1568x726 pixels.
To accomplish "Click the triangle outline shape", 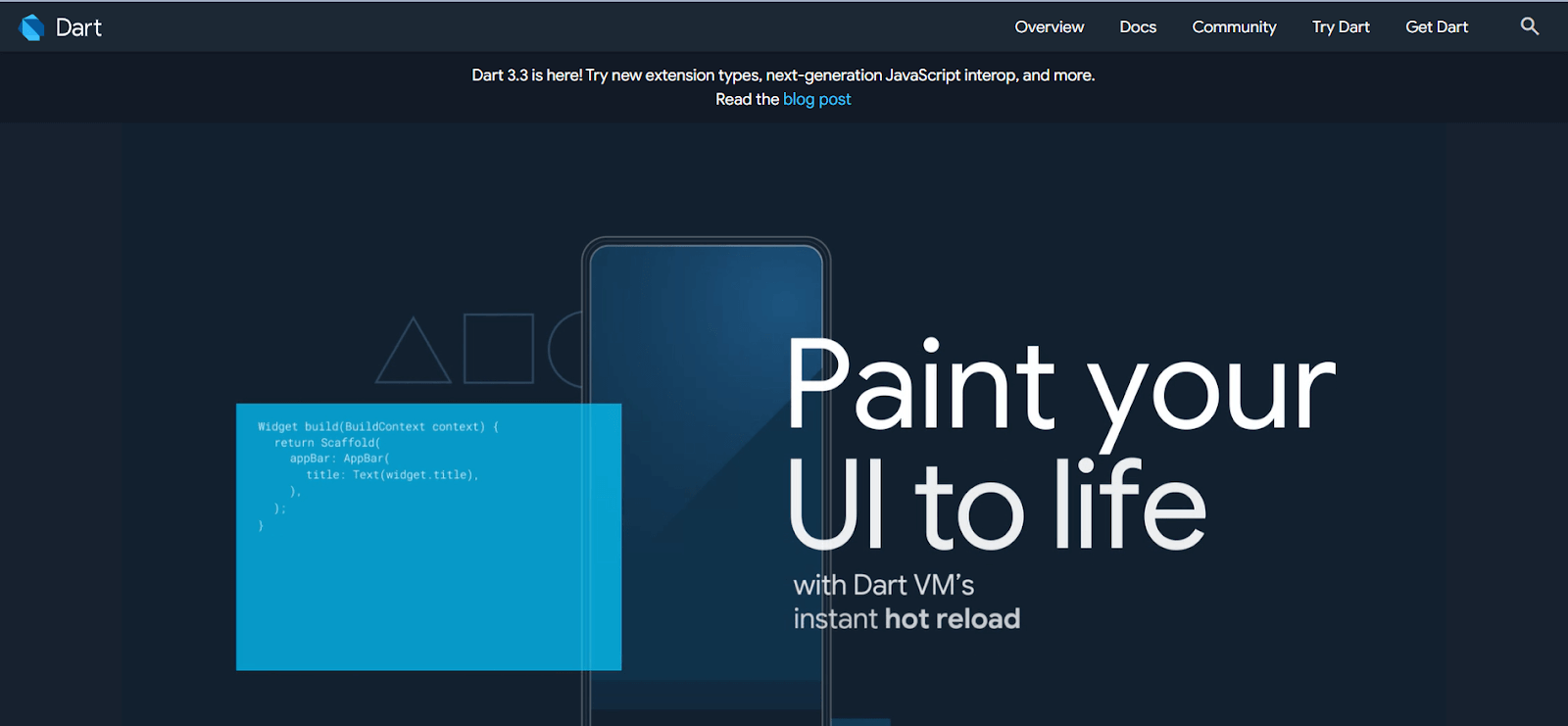I will [414, 350].
